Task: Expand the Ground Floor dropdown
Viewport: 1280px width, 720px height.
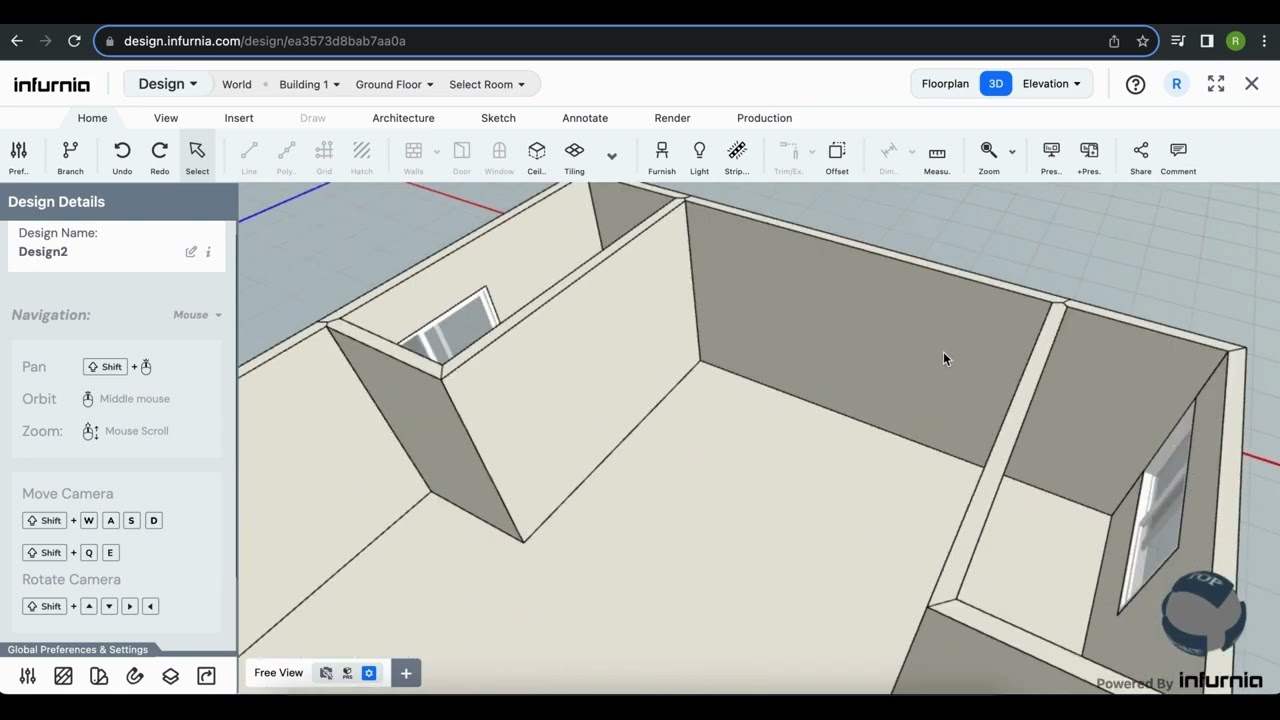Action: tap(394, 85)
